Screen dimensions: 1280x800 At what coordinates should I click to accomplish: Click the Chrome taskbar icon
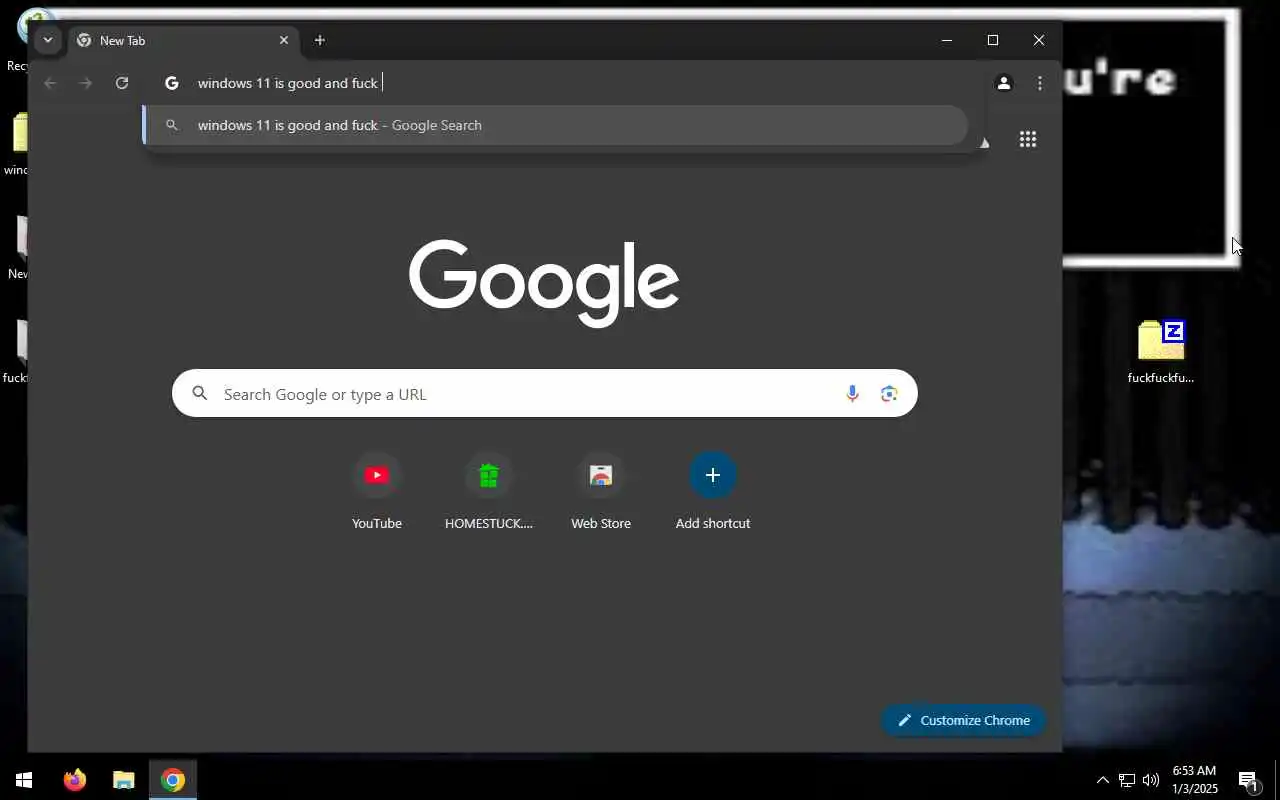[x=173, y=780]
